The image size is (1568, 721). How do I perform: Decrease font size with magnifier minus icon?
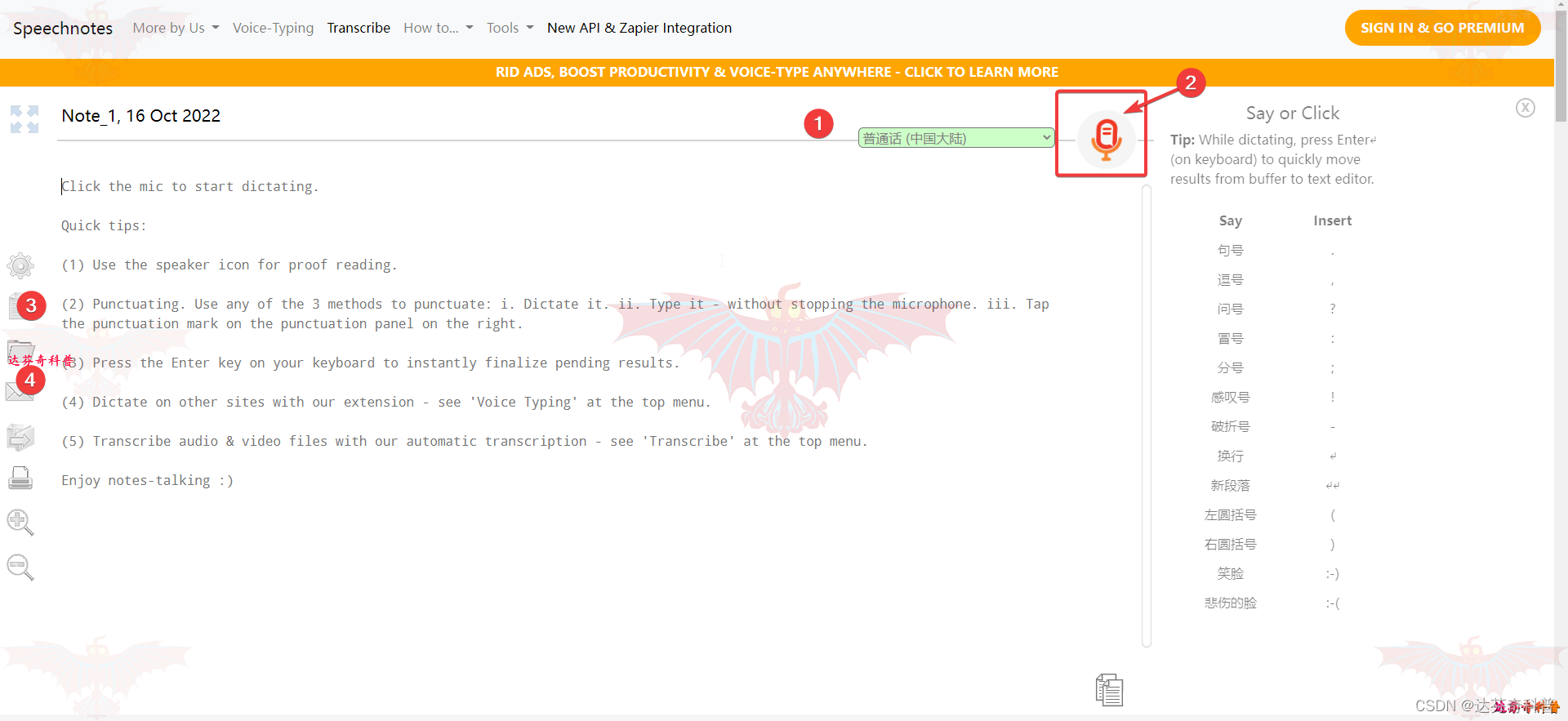[20, 567]
